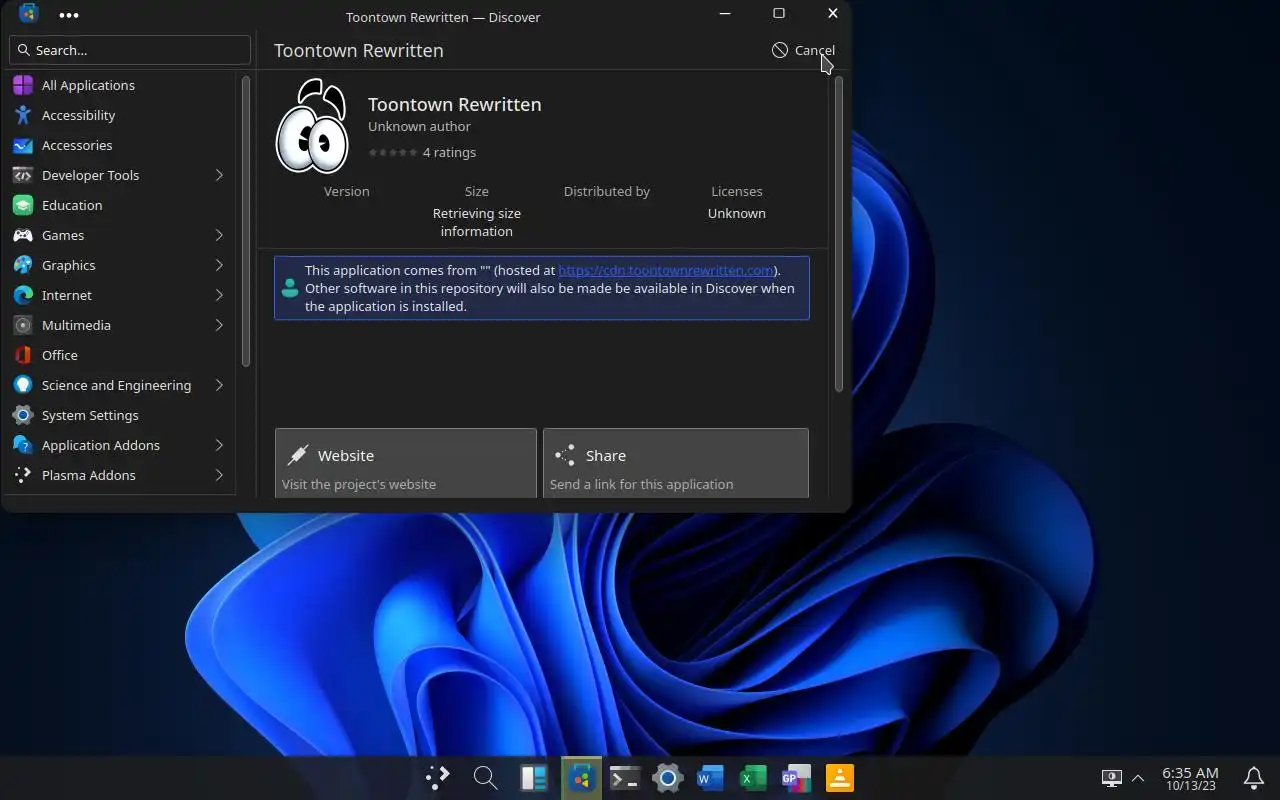Viewport: 1280px width, 800px height.
Task: Open the Accessories category
Action: click(120, 145)
